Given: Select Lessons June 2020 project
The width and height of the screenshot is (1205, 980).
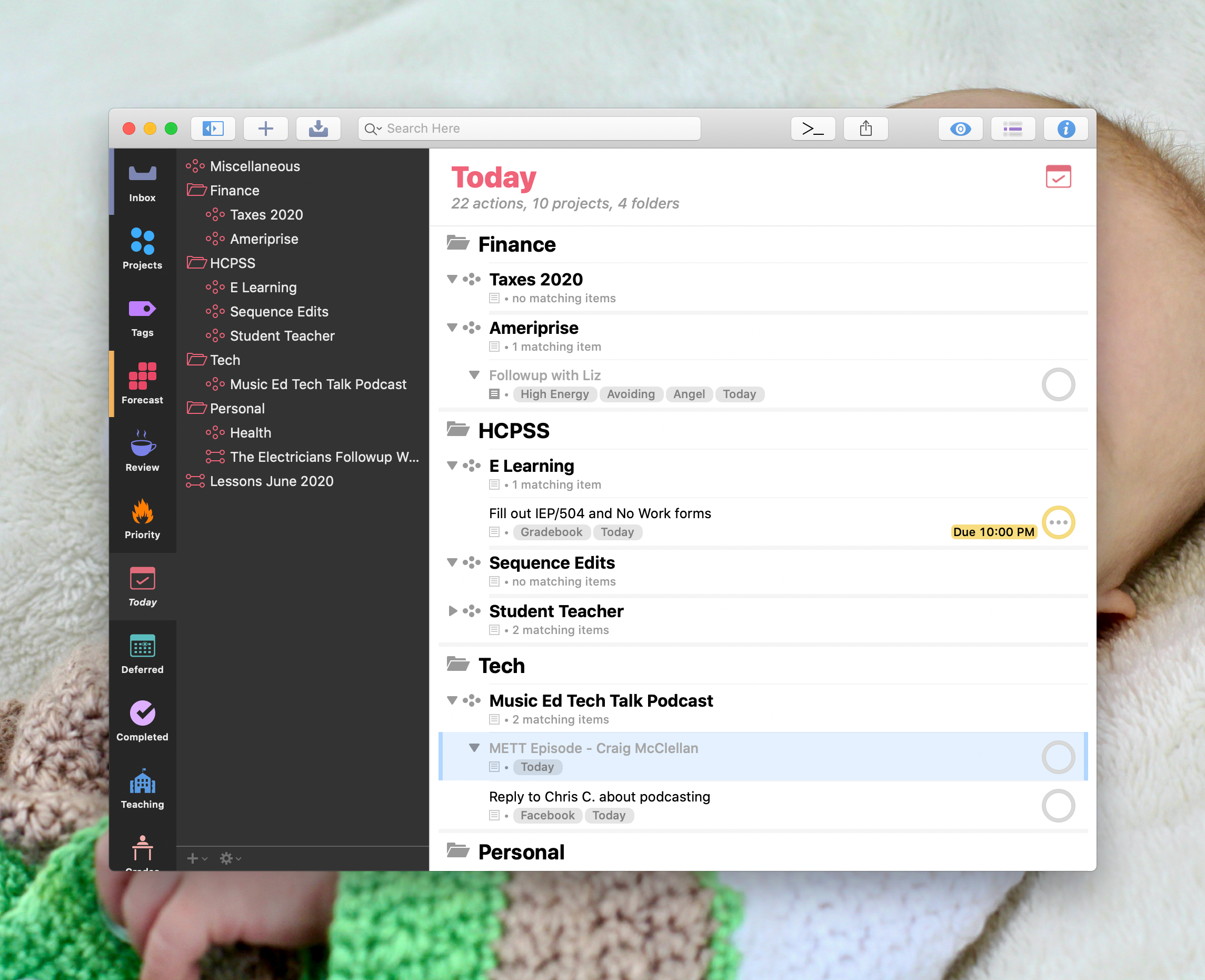Looking at the screenshot, I should click(x=303, y=481).
